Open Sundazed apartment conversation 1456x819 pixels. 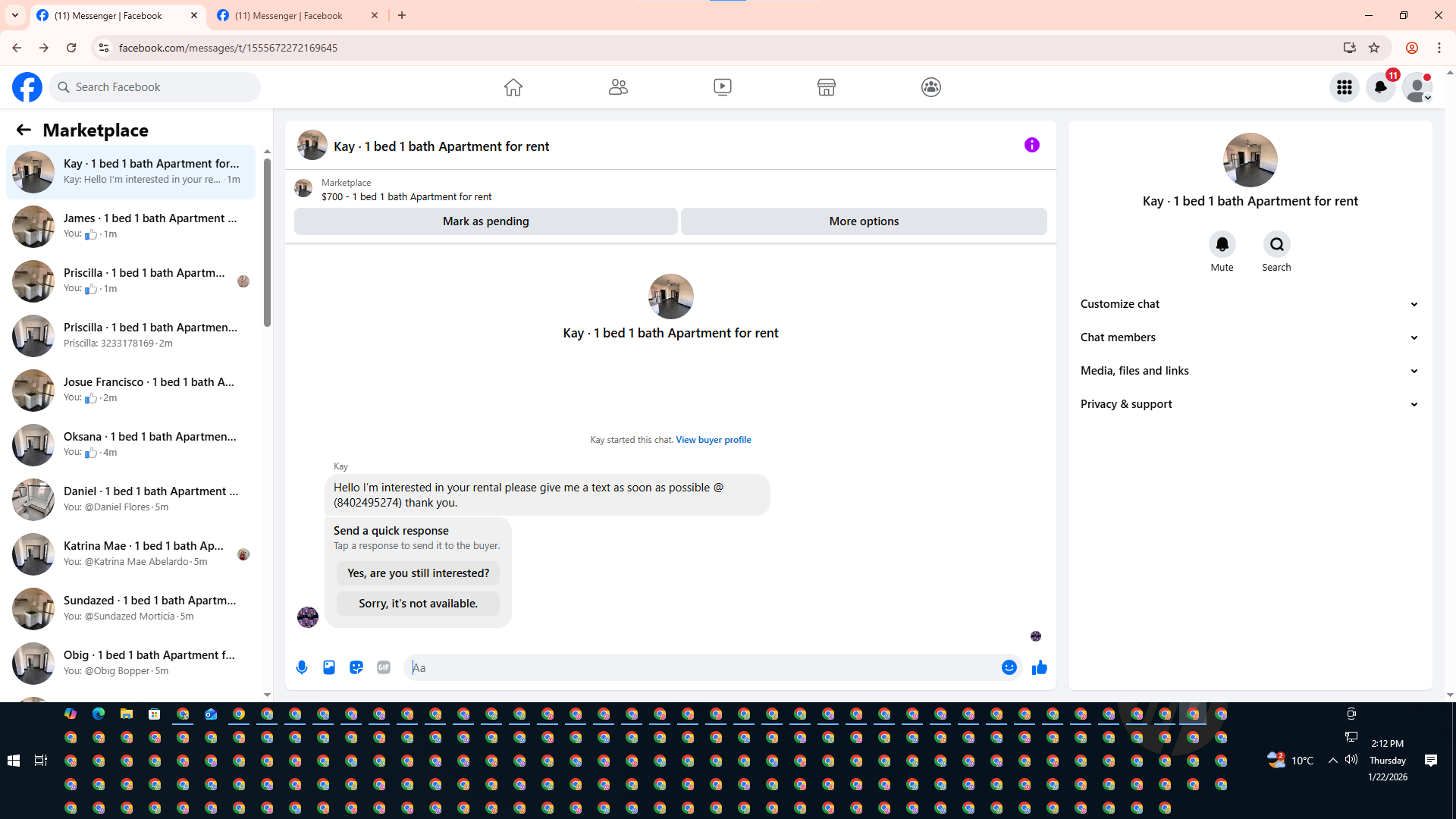(x=131, y=609)
